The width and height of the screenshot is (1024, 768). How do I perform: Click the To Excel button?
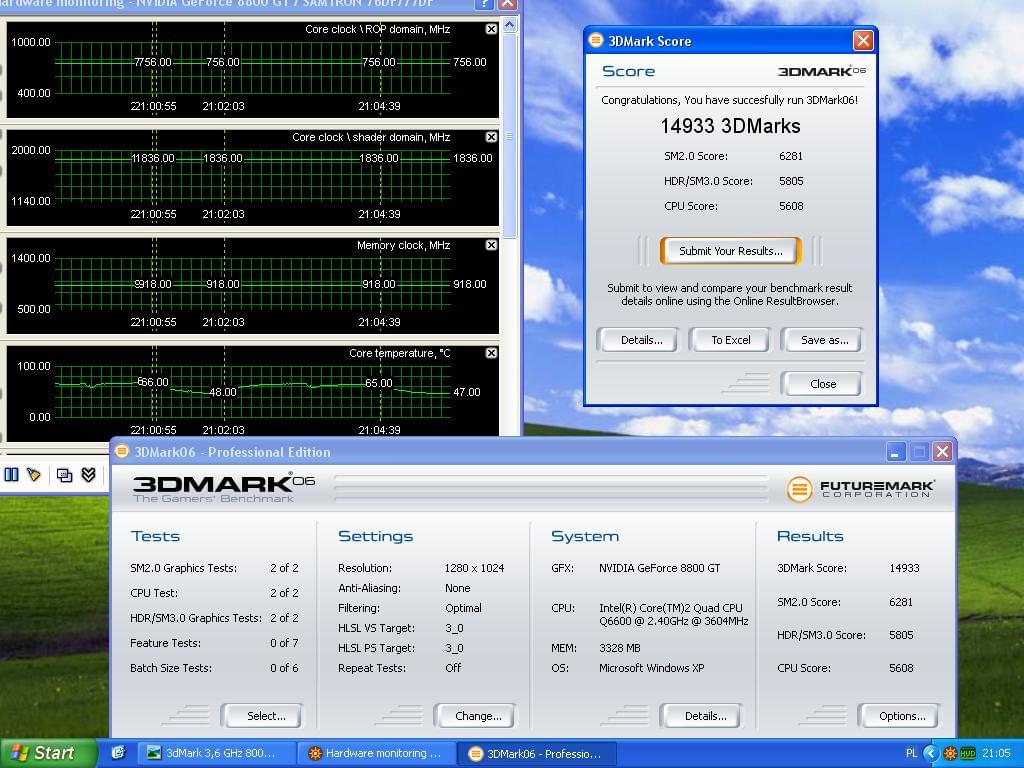[730, 340]
